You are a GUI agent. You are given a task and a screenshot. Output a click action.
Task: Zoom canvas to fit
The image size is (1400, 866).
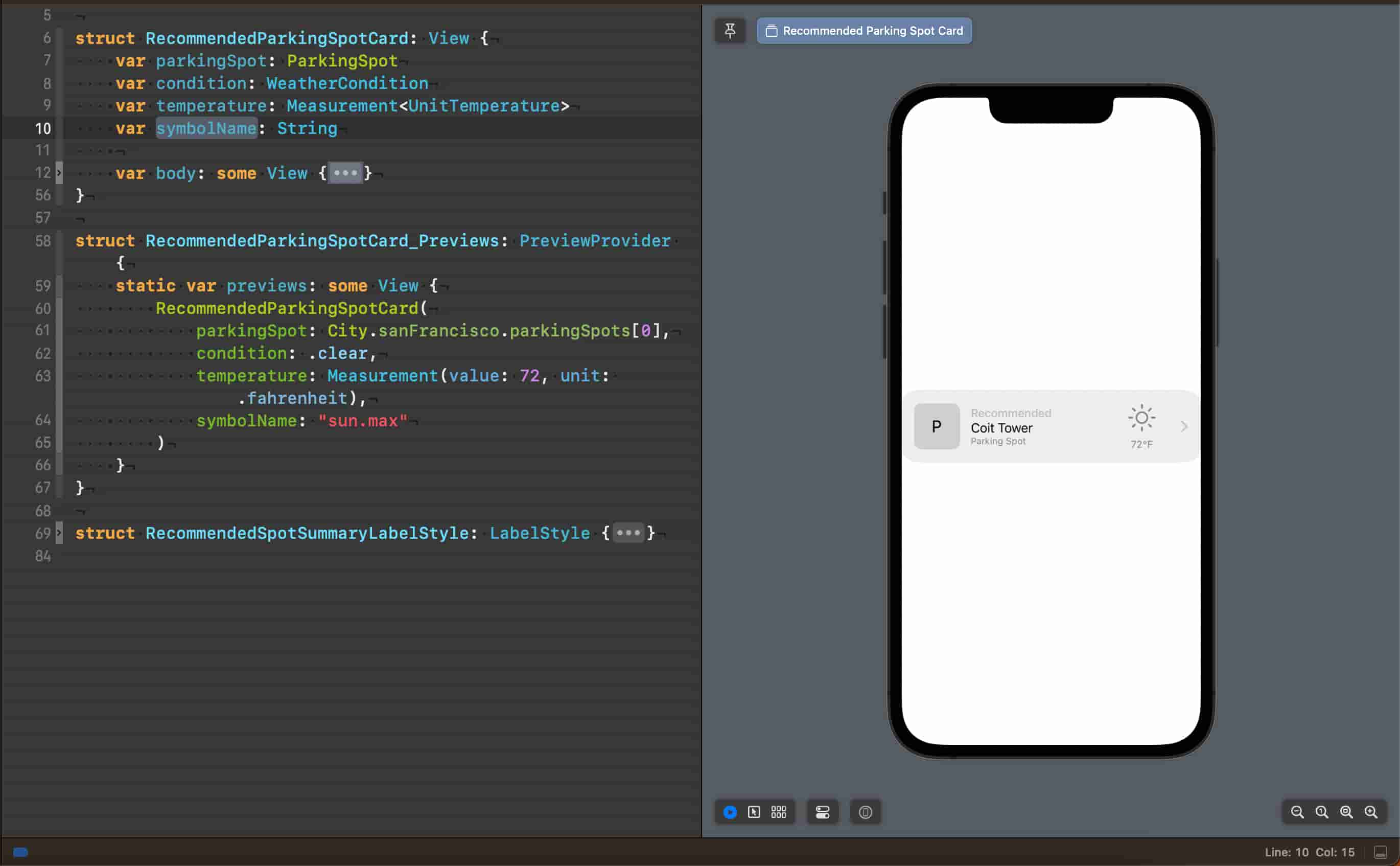[1346, 812]
